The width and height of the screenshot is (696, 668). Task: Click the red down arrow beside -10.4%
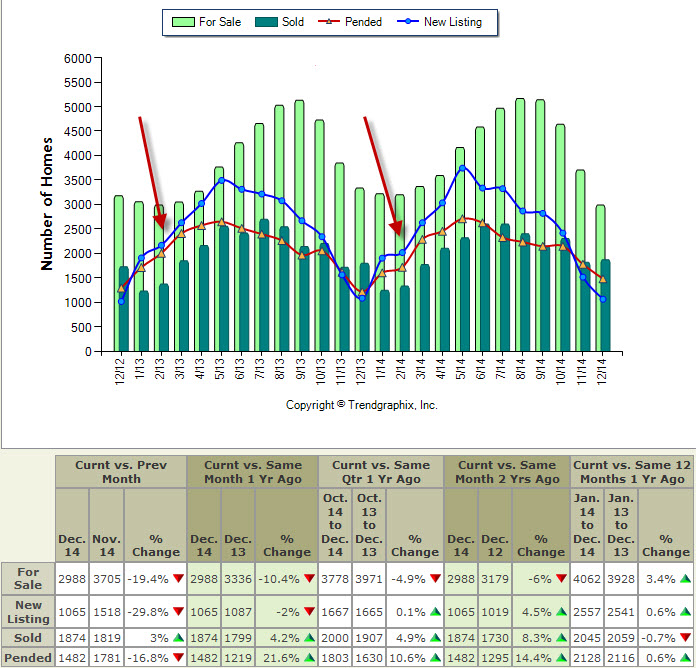(x=309, y=578)
